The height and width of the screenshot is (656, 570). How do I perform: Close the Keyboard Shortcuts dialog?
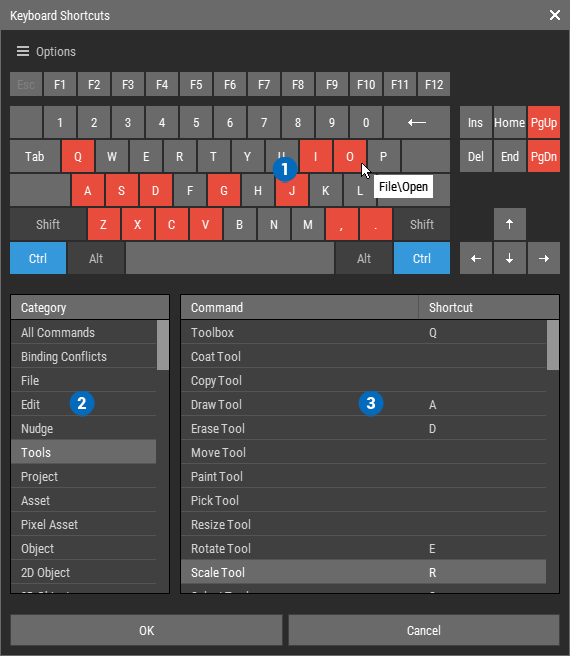coord(555,15)
